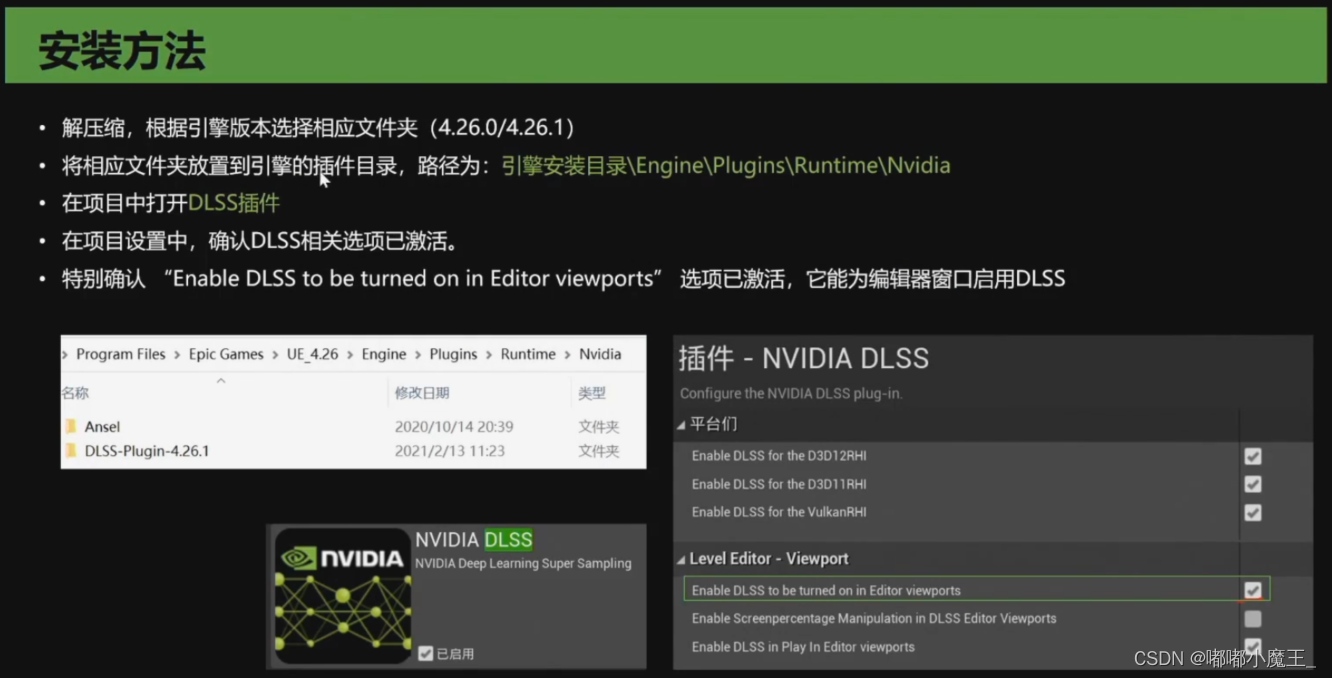Select the NVIDIA DLSS plugin logo thumbnail
The image size is (1332, 678).
pos(343,596)
